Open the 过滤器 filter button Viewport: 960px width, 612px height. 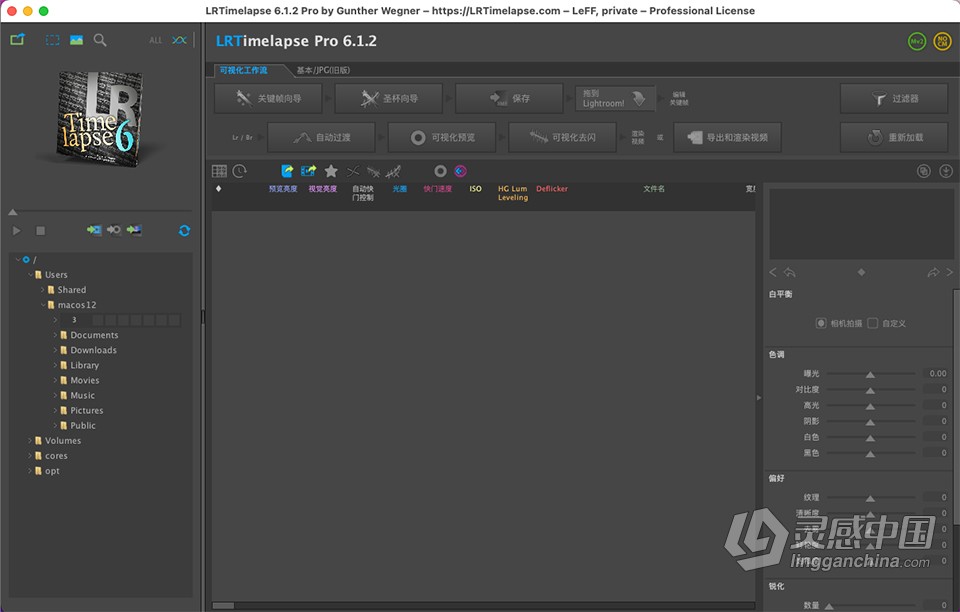[x=894, y=99]
